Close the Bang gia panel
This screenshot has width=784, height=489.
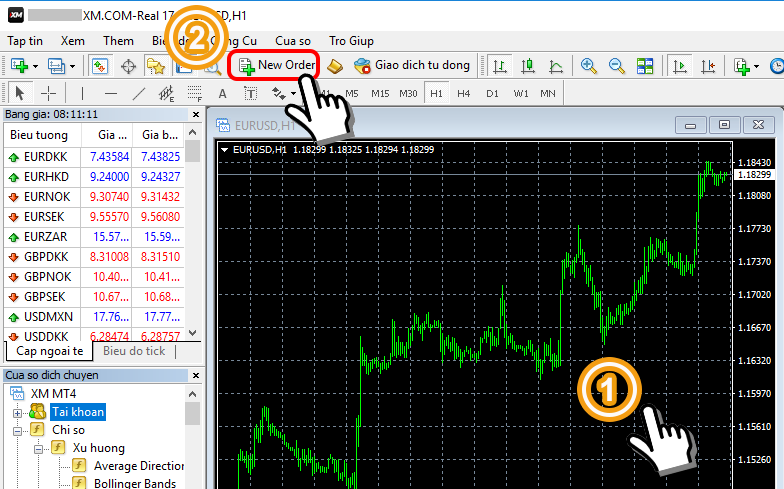click(x=196, y=114)
